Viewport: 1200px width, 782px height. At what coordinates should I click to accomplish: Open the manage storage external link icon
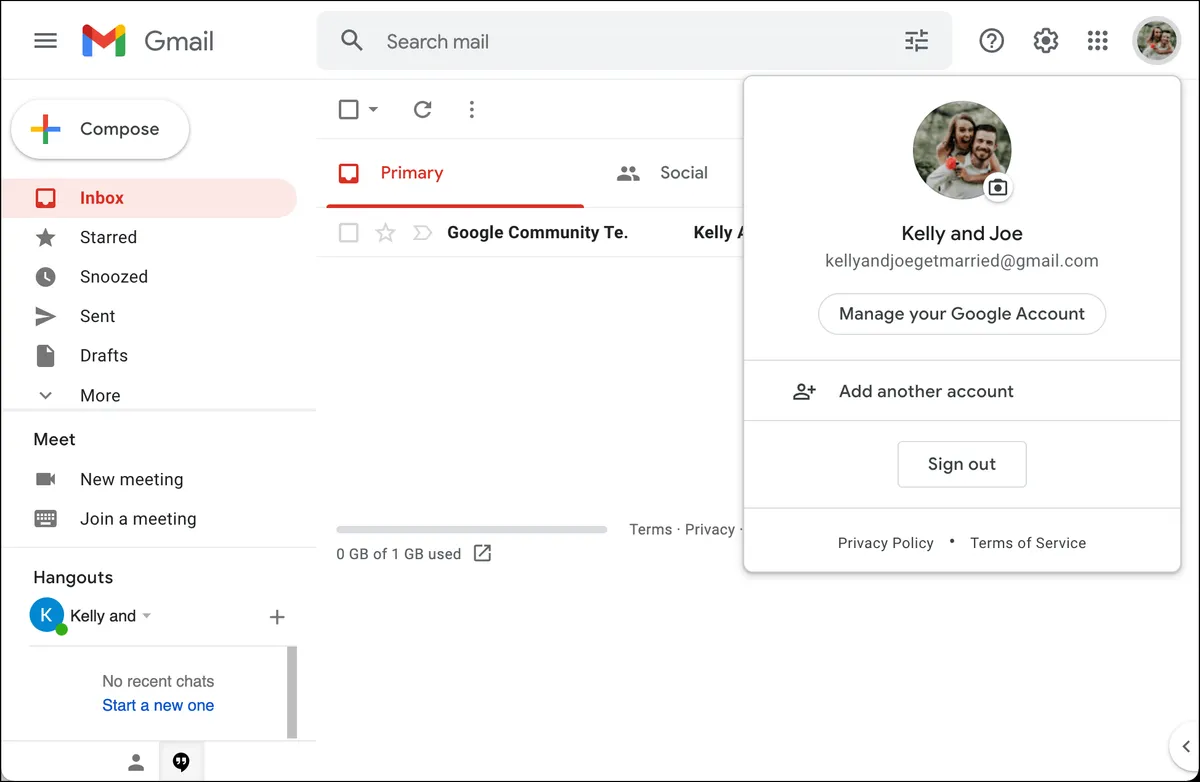[x=482, y=553]
